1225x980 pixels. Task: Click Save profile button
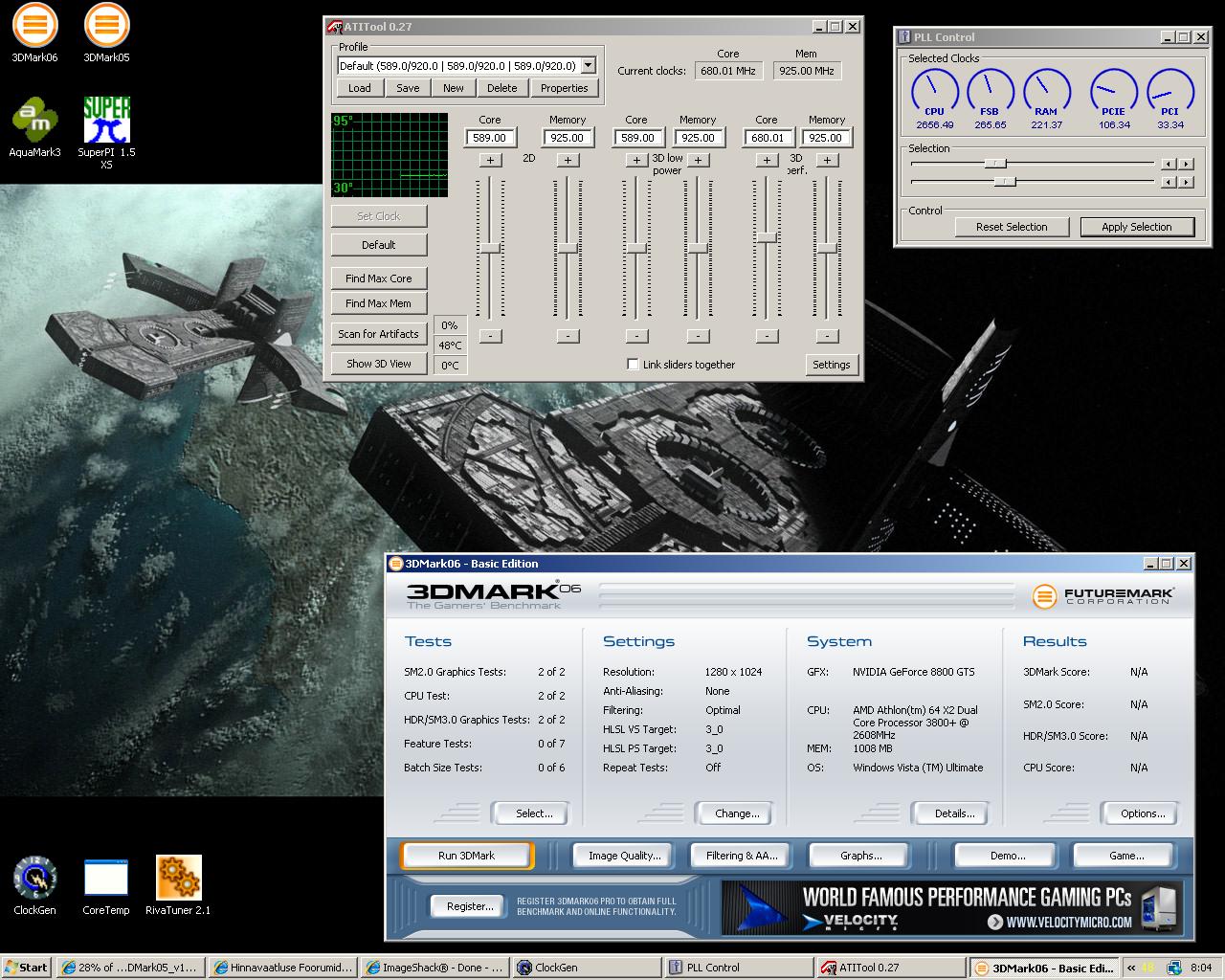(x=408, y=88)
